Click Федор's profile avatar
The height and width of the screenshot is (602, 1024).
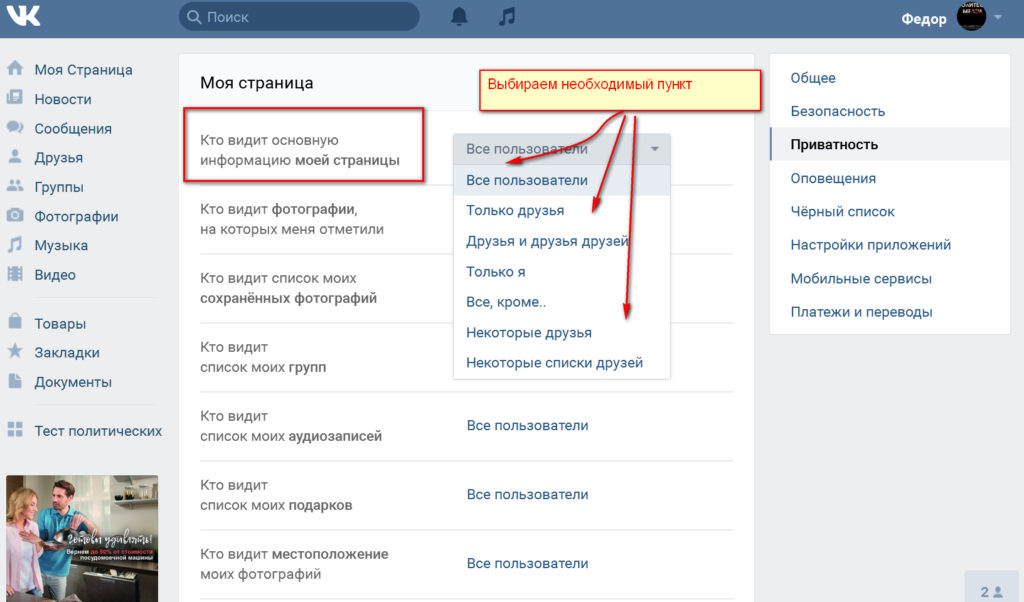[971, 16]
